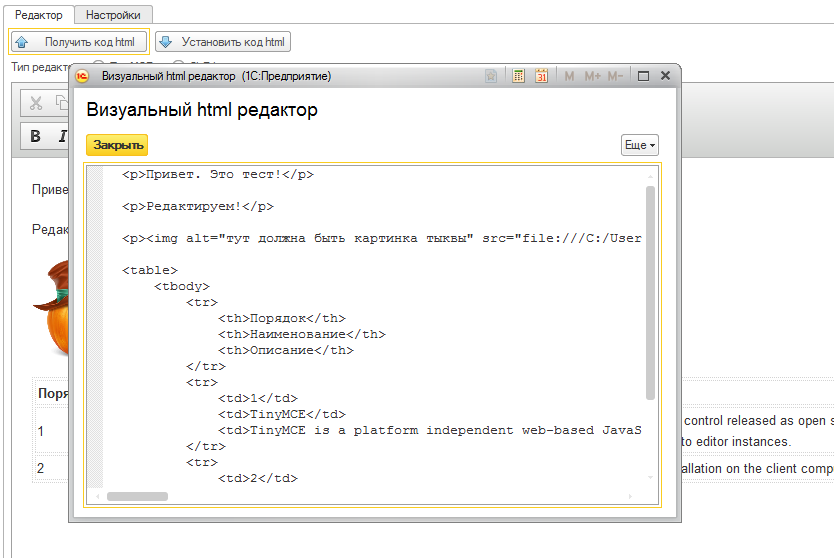Maximize the Визуальный html редактор dialog
The image size is (834, 558).
[x=643, y=76]
